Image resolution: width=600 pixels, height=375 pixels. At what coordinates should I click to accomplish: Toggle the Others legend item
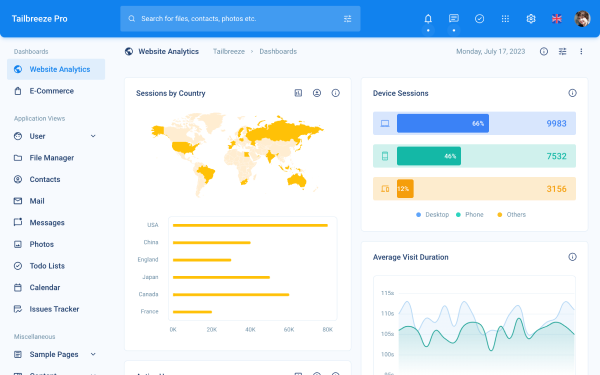512,215
